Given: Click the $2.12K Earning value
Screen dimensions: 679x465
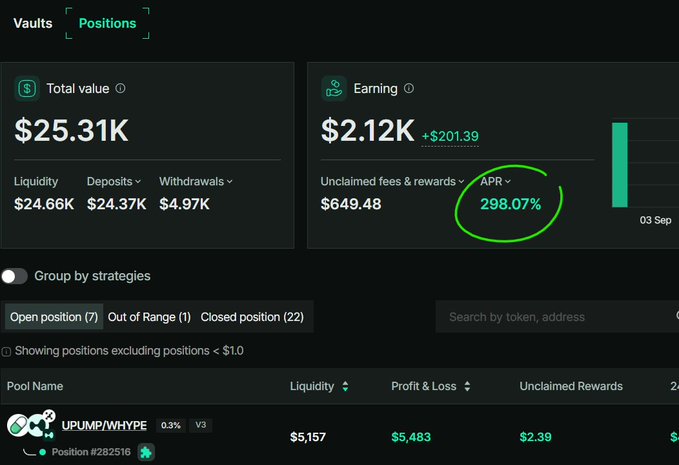Looking at the screenshot, I should 368,130.
